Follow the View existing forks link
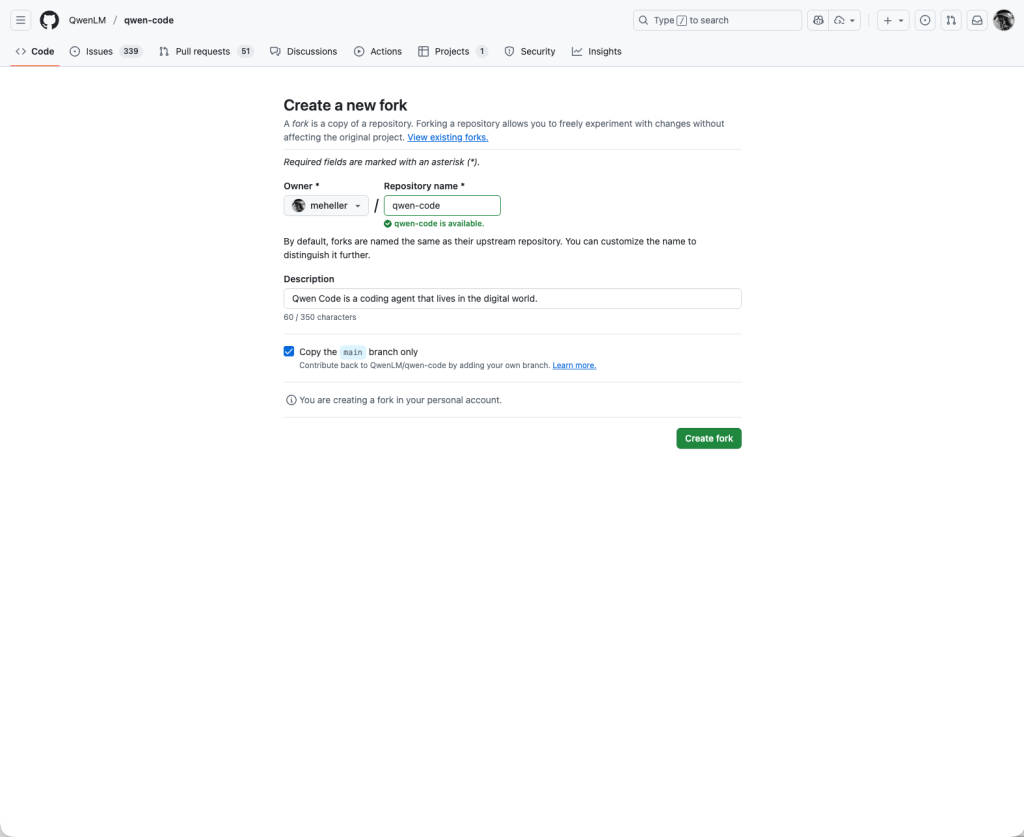Screen dimensions: 1024x837 click(x=447, y=137)
